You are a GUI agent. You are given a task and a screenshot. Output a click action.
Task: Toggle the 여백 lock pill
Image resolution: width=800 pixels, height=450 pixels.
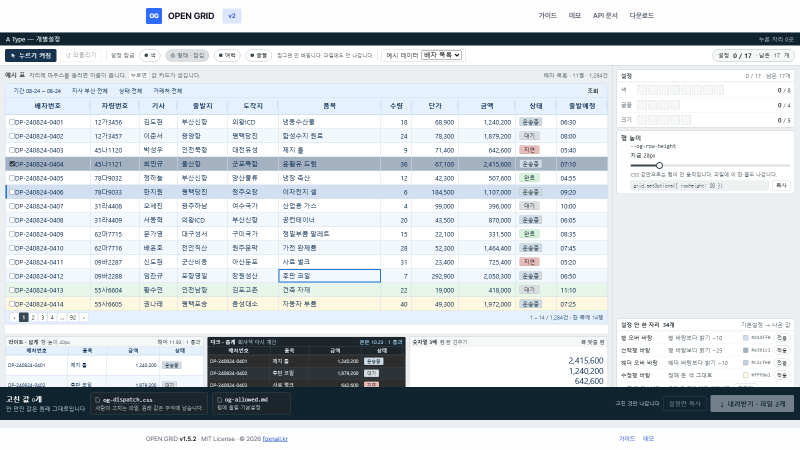[x=227, y=55]
